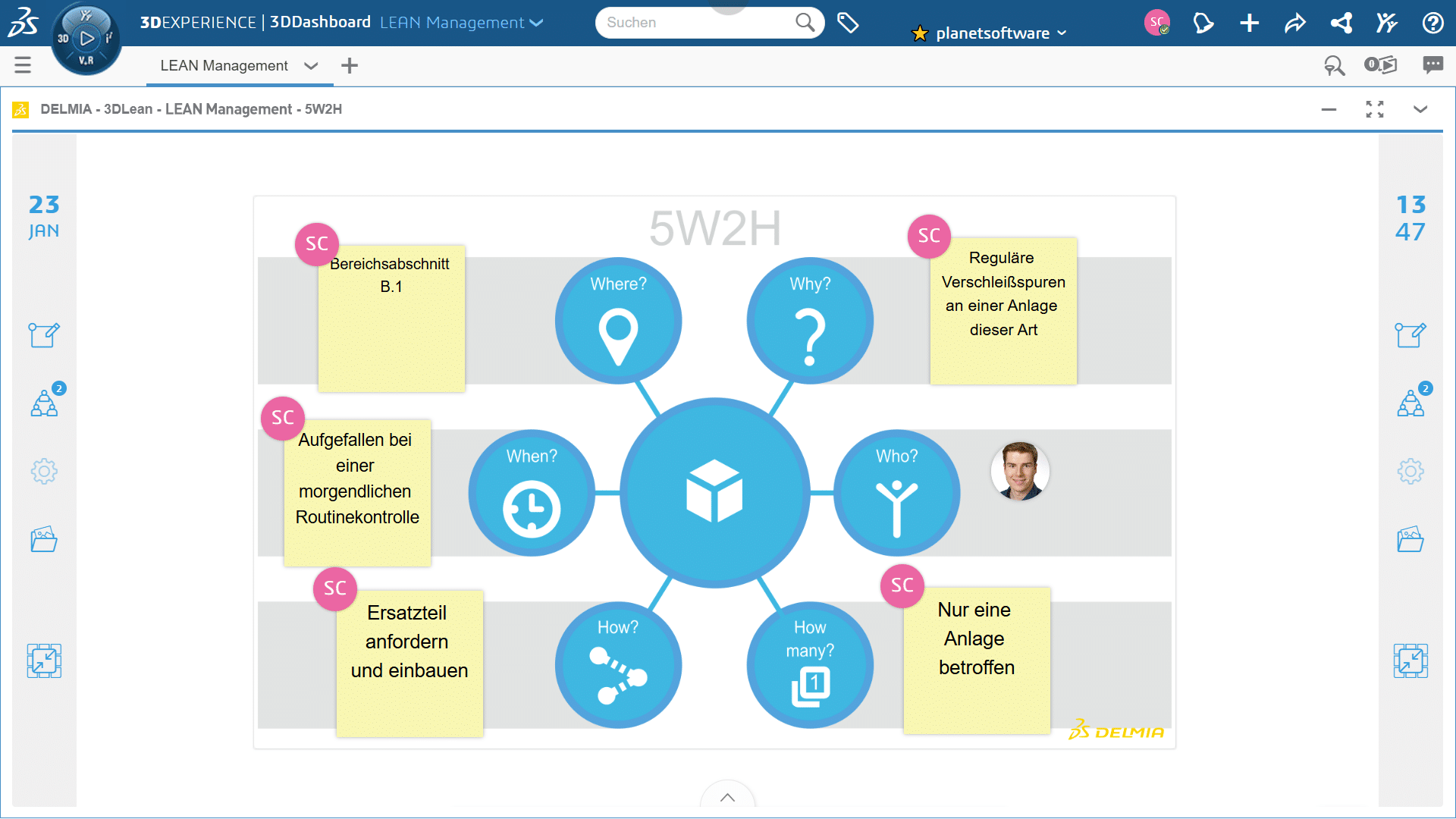Viewport: 1456px width, 819px height.
Task: Minimize the 5W2H widget
Action: [x=1329, y=109]
